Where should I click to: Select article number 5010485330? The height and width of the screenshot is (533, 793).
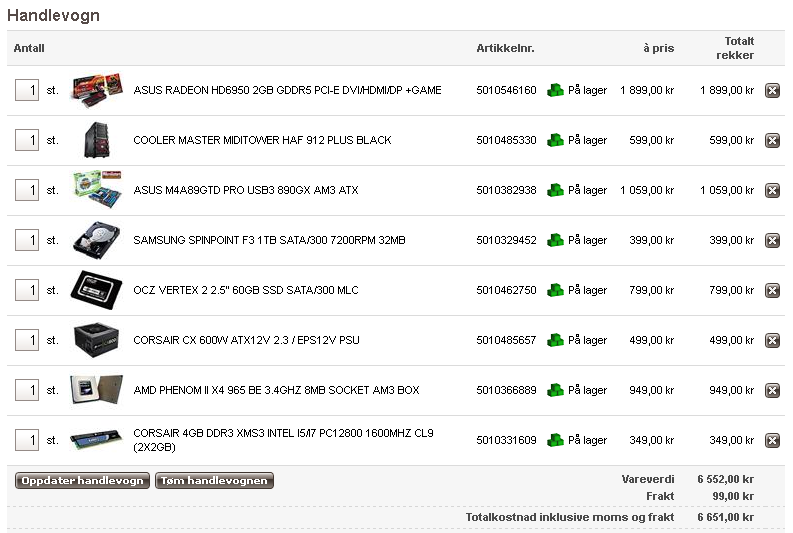click(506, 140)
